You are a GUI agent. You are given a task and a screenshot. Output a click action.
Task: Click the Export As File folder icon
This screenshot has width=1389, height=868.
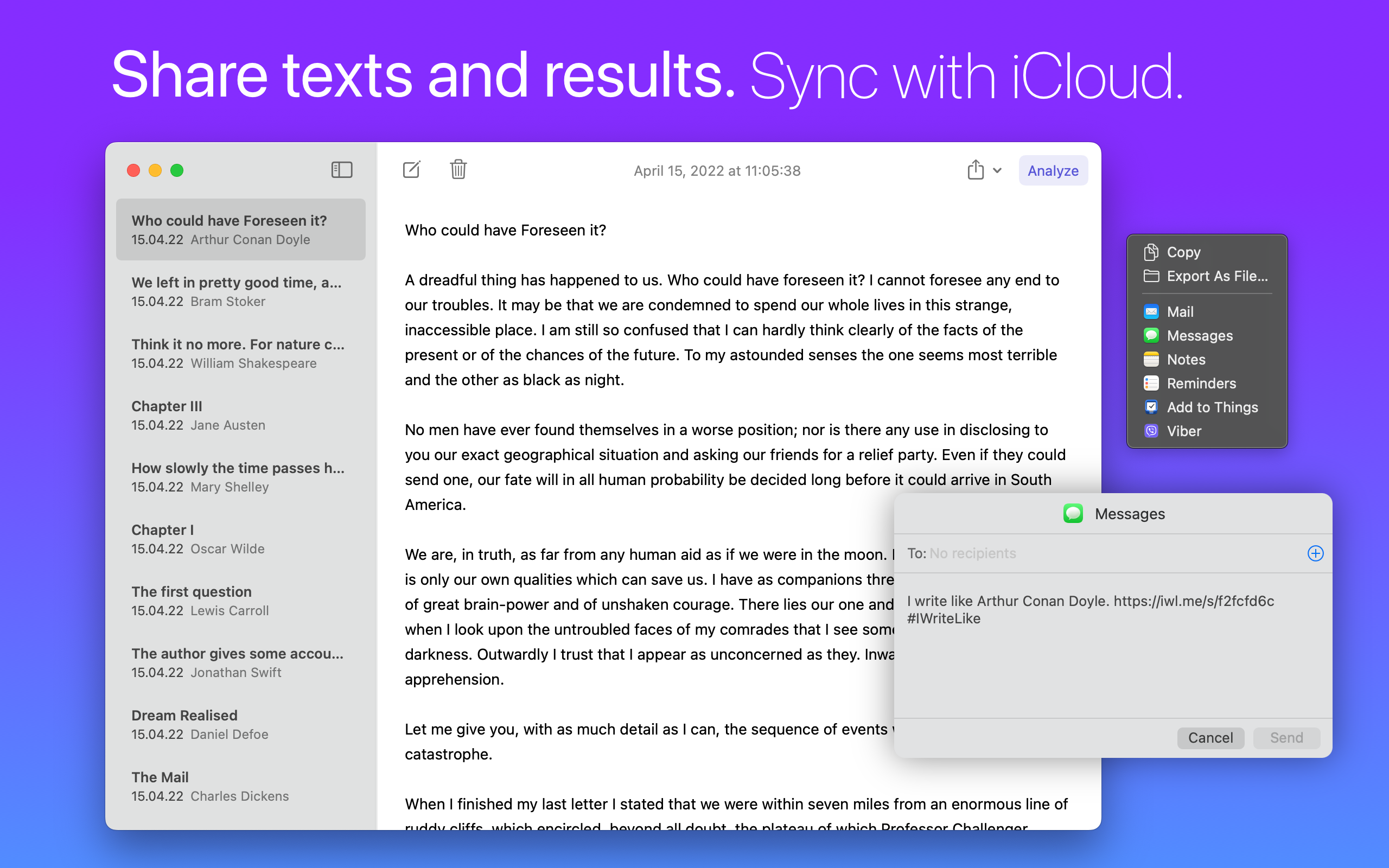[1151, 276]
